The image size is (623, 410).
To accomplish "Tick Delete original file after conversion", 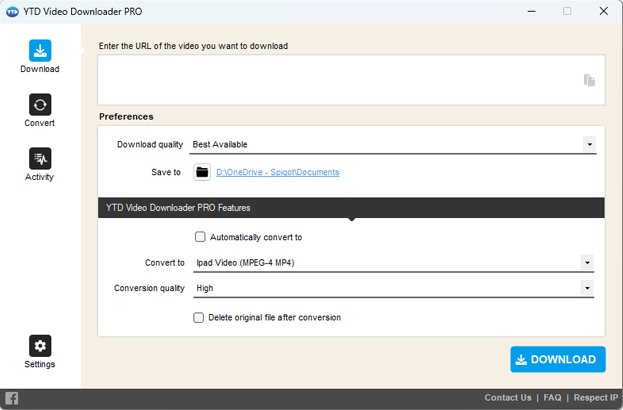I will coord(199,317).
